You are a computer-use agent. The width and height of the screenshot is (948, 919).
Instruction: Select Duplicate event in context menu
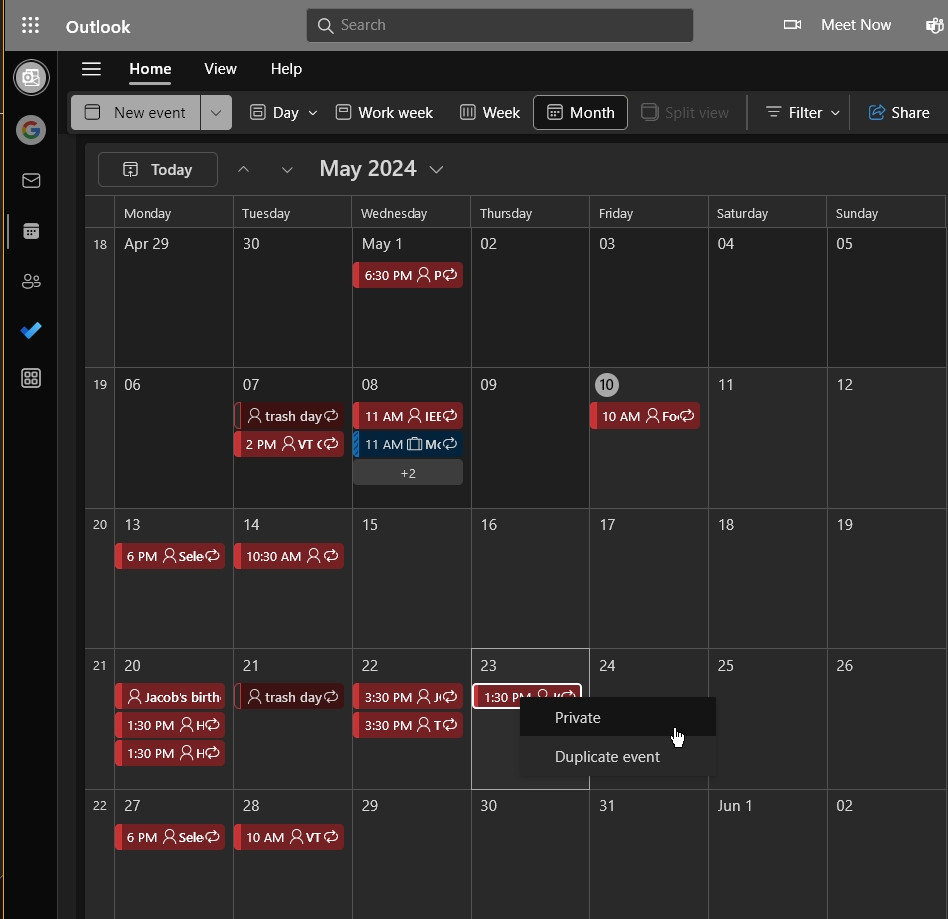click(x=618, y=757)
